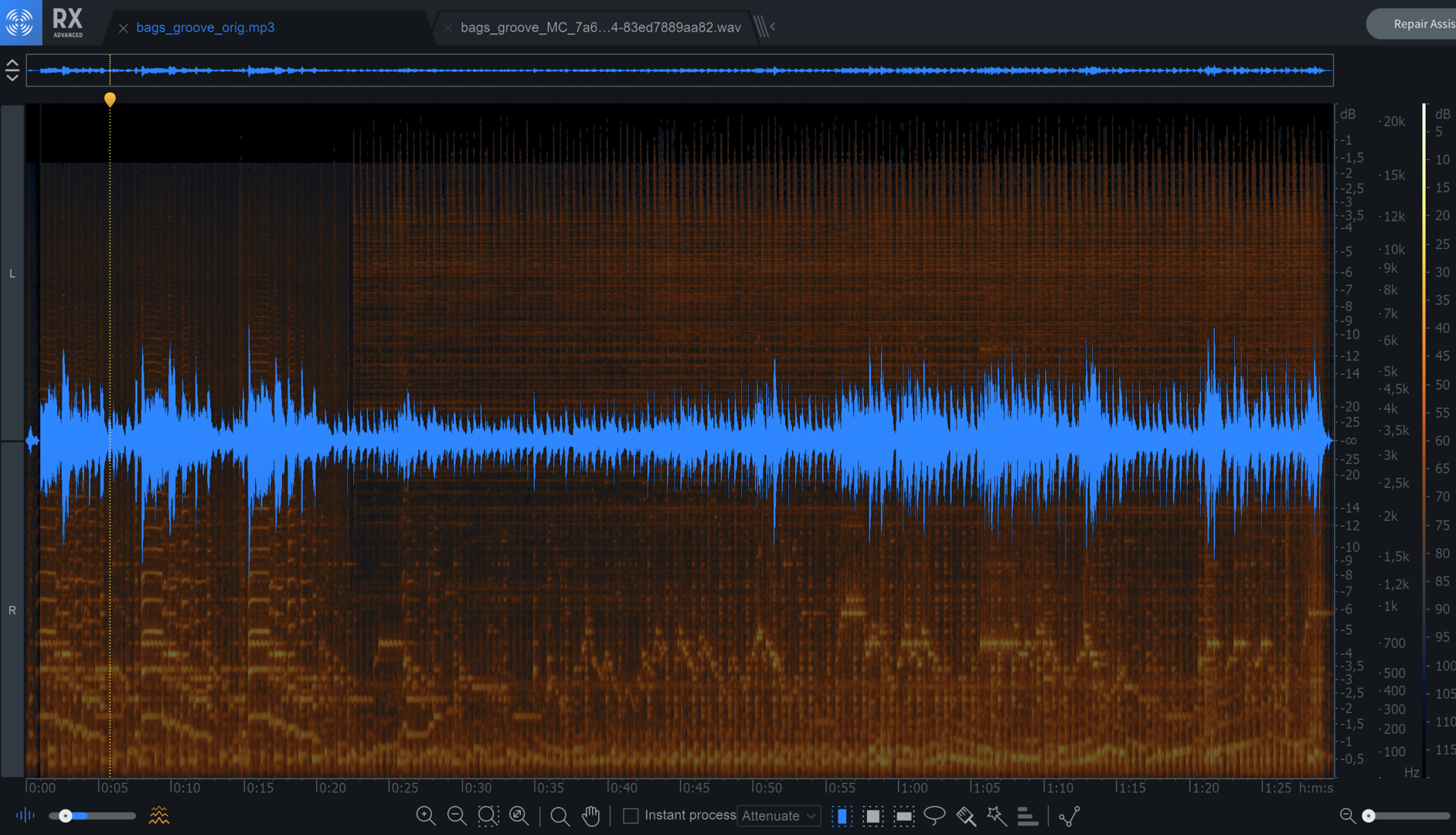Image resolution: width=1456 pixels, height=835 pixels.
Task: Click the 20k frequency scale label
Action: pos(1394,121)
